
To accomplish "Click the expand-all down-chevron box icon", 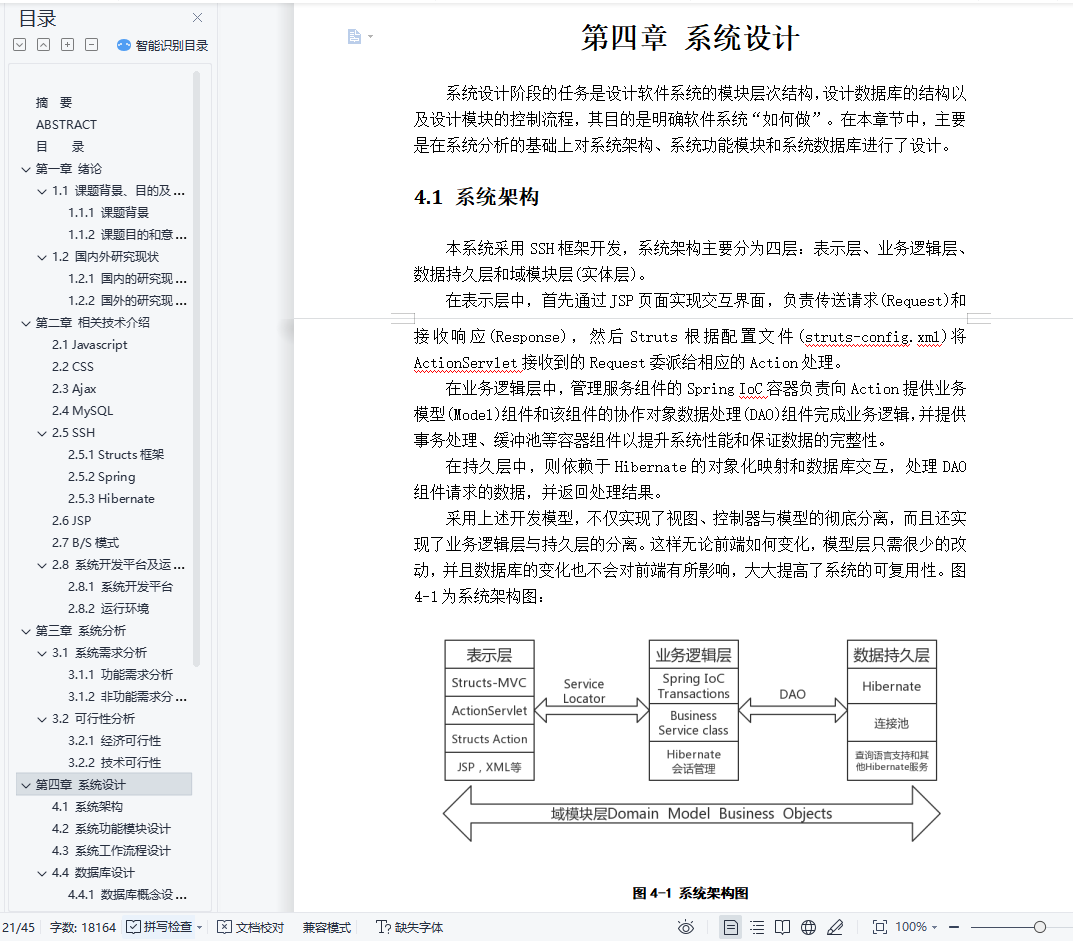I will 20,45.
